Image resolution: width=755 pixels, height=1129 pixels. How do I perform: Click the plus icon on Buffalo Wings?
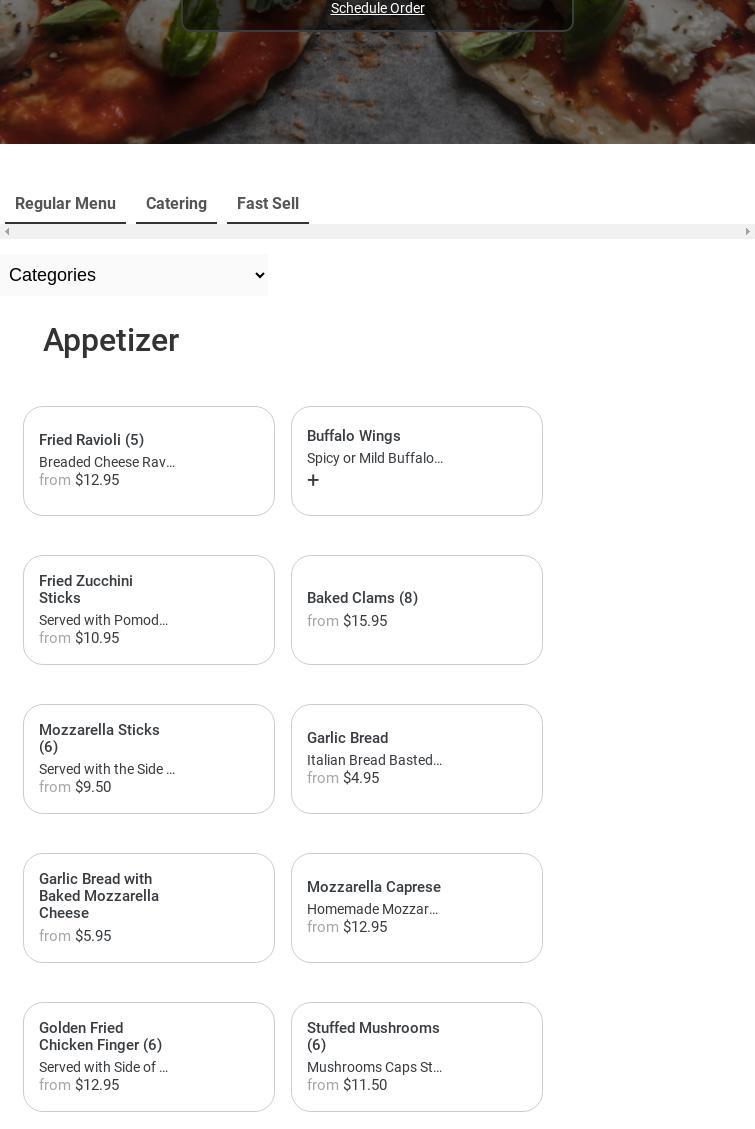(313, 481)
